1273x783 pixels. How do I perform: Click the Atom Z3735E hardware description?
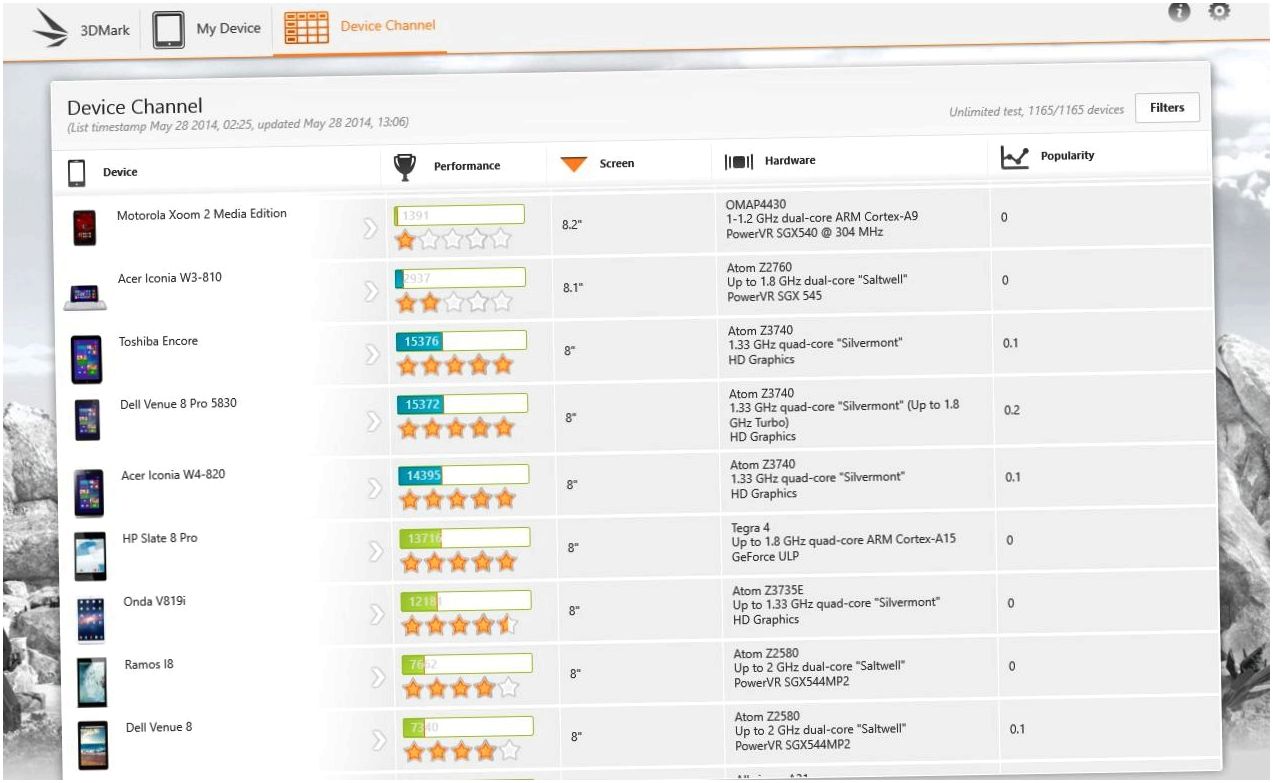(x=836, y=605)
